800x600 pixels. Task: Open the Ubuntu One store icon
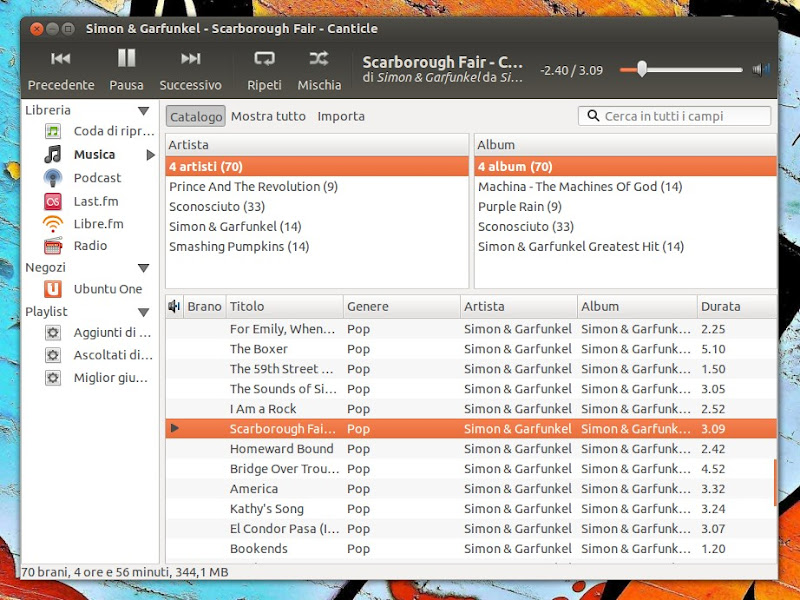pos(53,289)
